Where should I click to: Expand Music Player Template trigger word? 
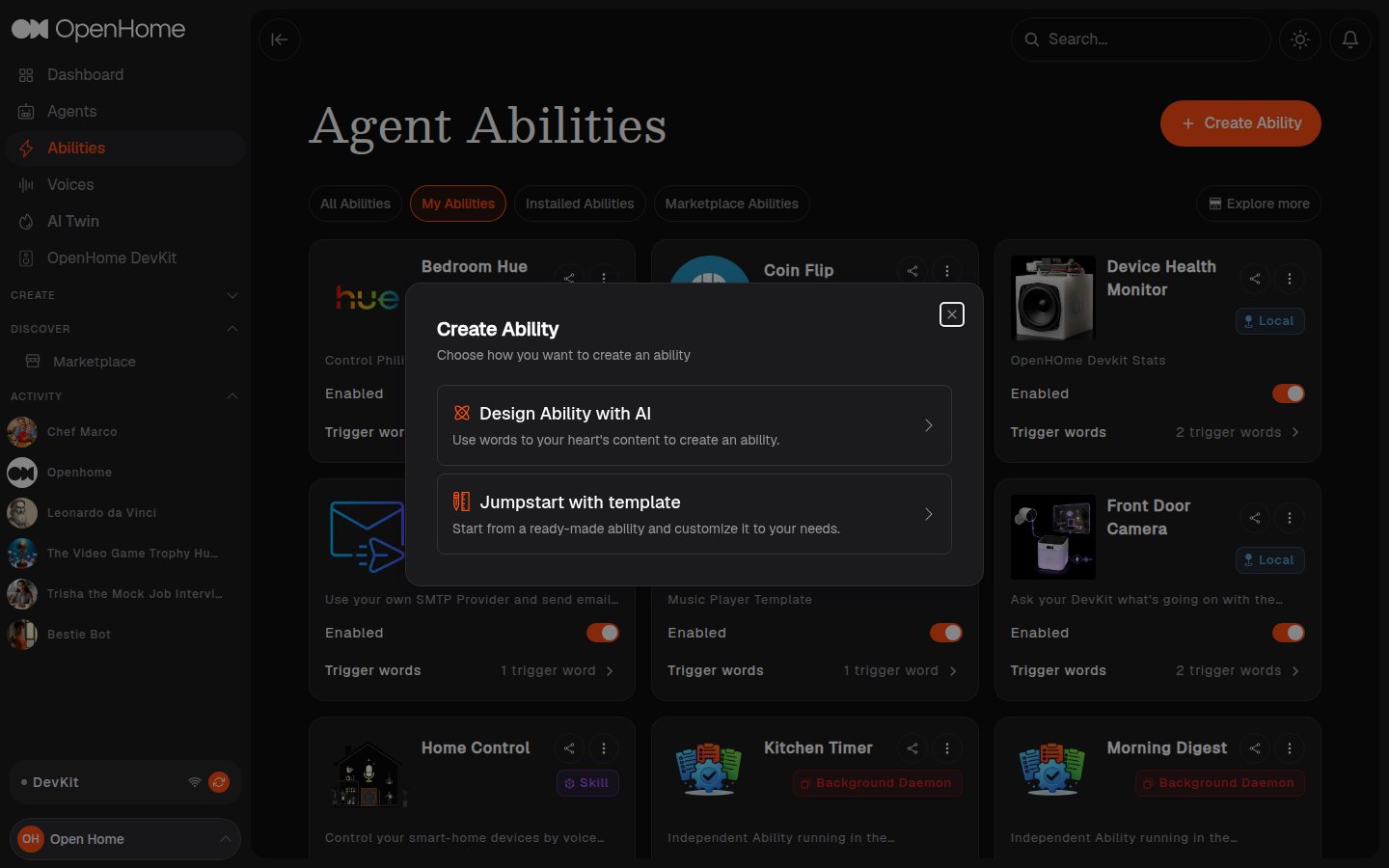pyautogui.click(x=900, y=670)
